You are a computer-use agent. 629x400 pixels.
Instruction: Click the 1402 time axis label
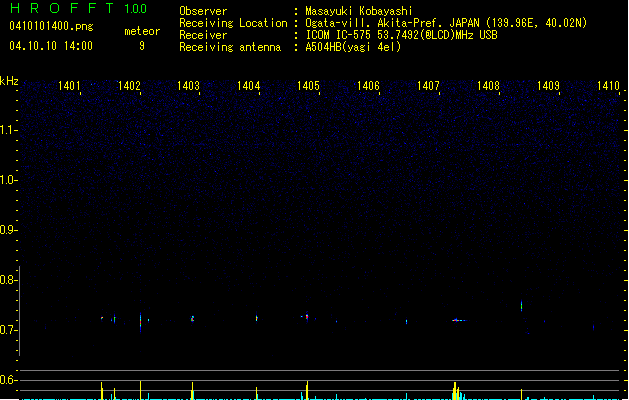[x=129, y=86]
